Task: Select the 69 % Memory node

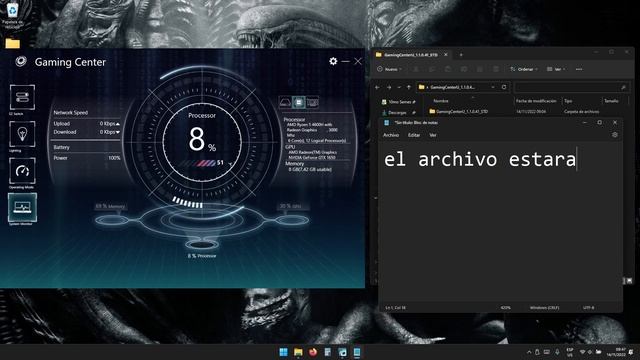Action: pyautogui.click(x=111, y=220)
